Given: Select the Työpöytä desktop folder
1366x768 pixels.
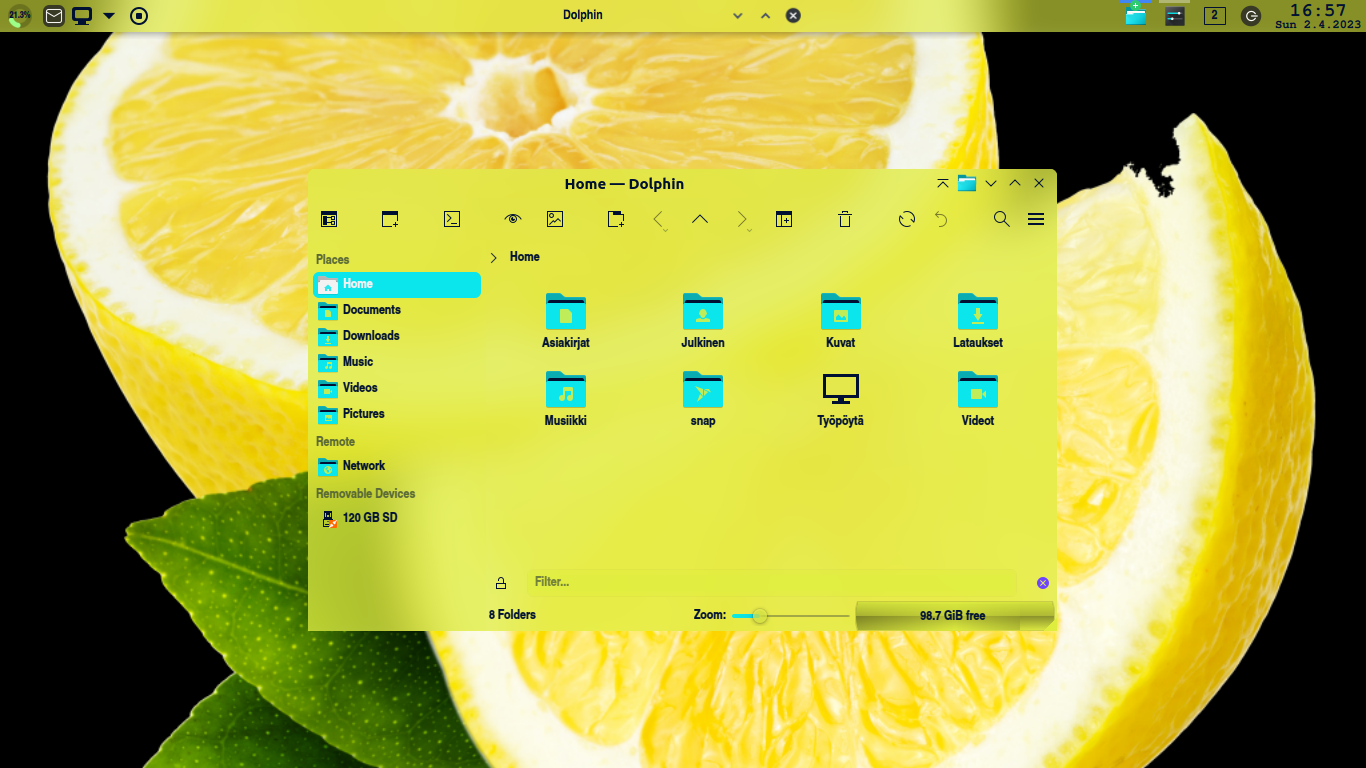Looking at the screenshot, I should pos(840,399).
